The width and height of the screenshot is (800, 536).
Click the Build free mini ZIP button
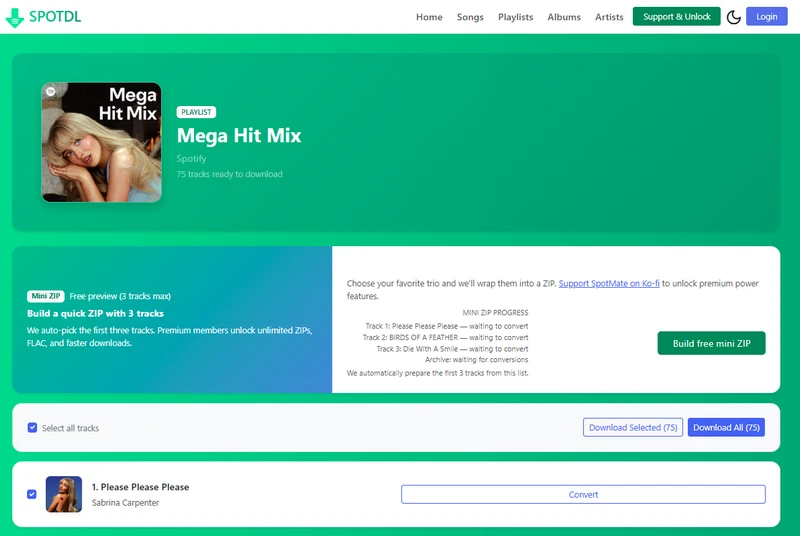(711, 343)
